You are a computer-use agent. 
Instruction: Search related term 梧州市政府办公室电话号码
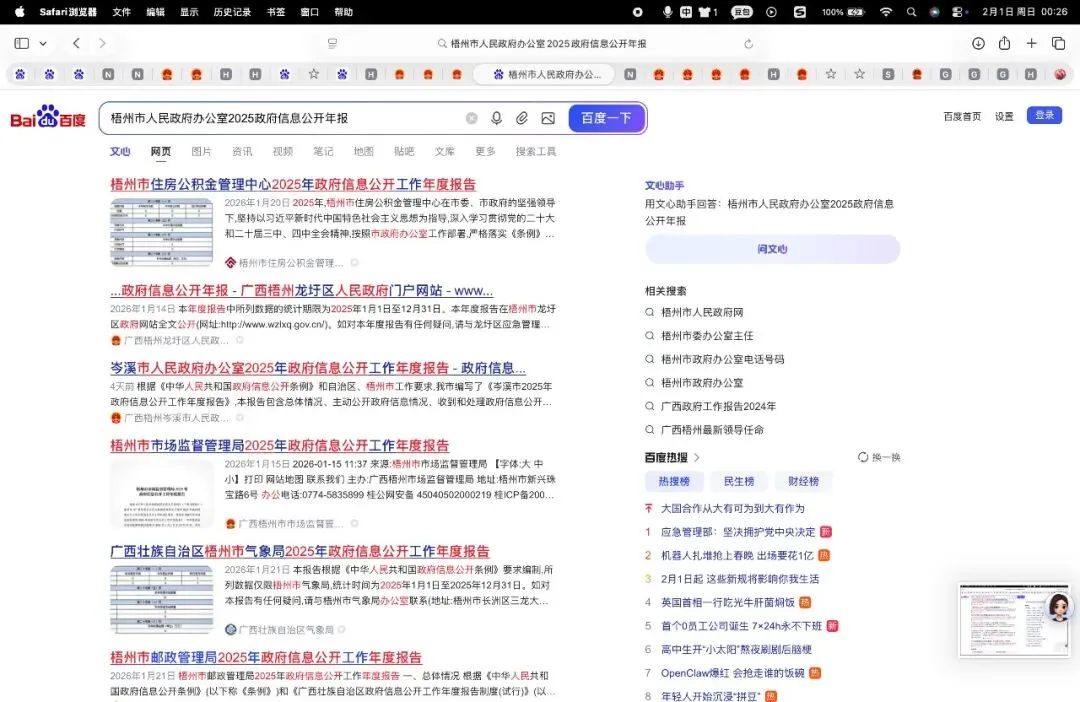(x=723, y=359)
